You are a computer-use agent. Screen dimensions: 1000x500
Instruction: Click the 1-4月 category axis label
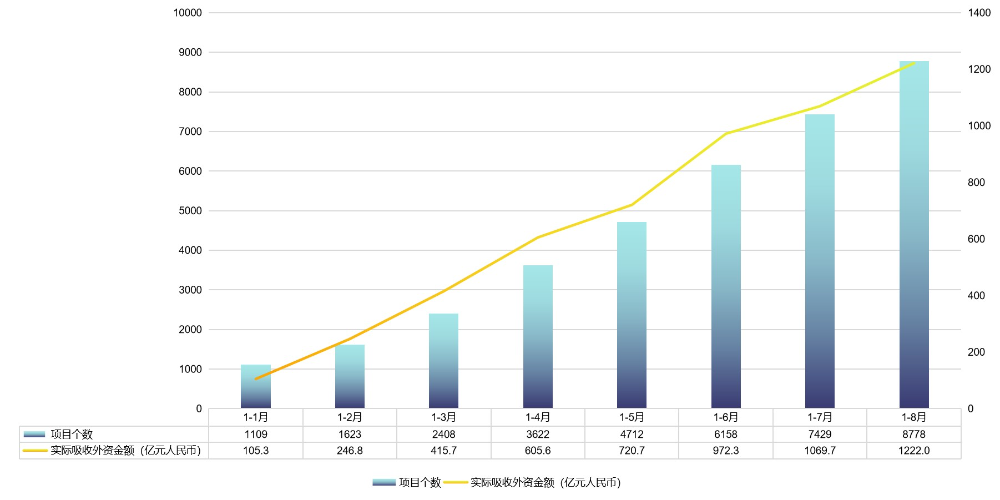[x=538, y=417]
